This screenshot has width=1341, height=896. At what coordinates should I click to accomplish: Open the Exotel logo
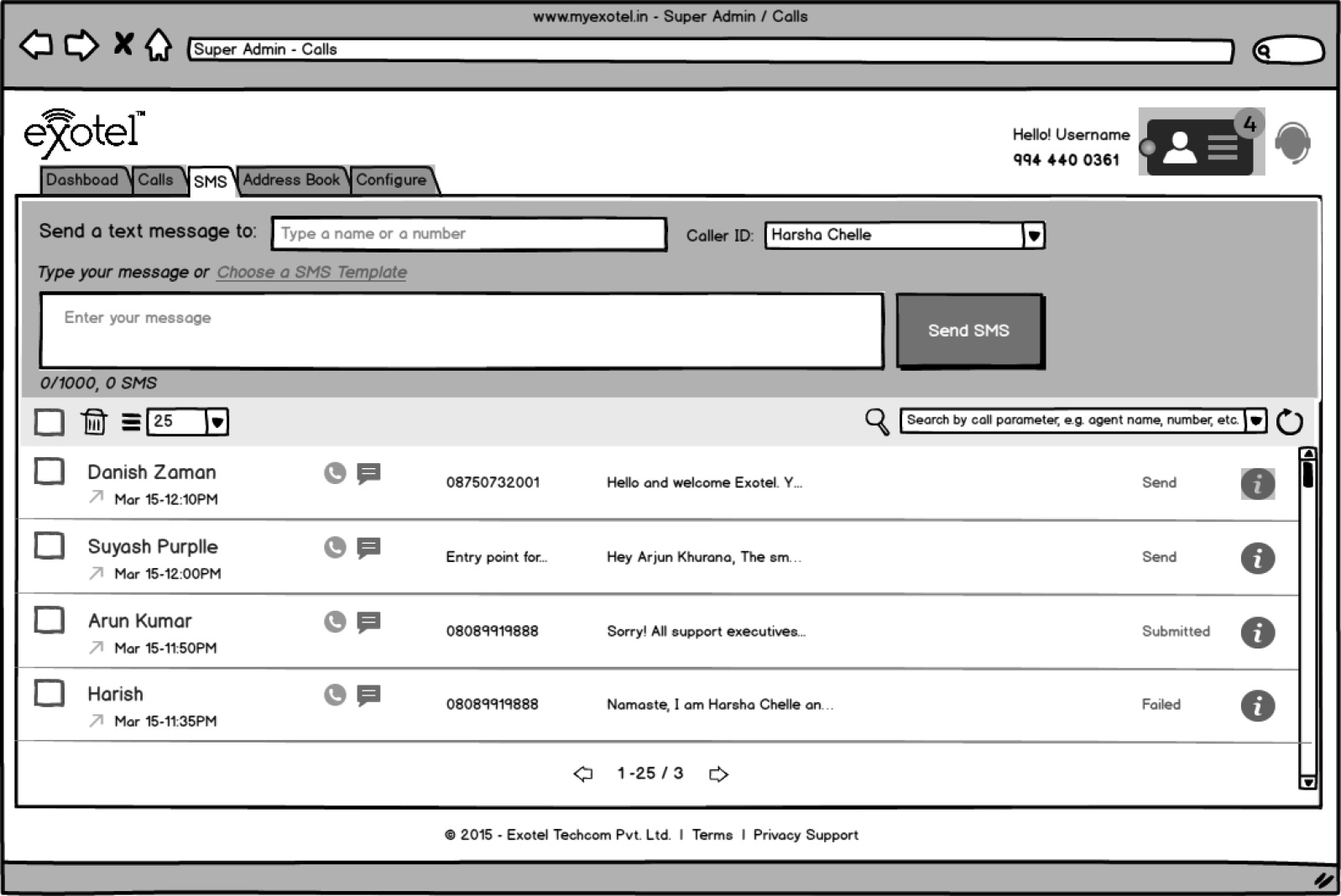click(84, 133)
